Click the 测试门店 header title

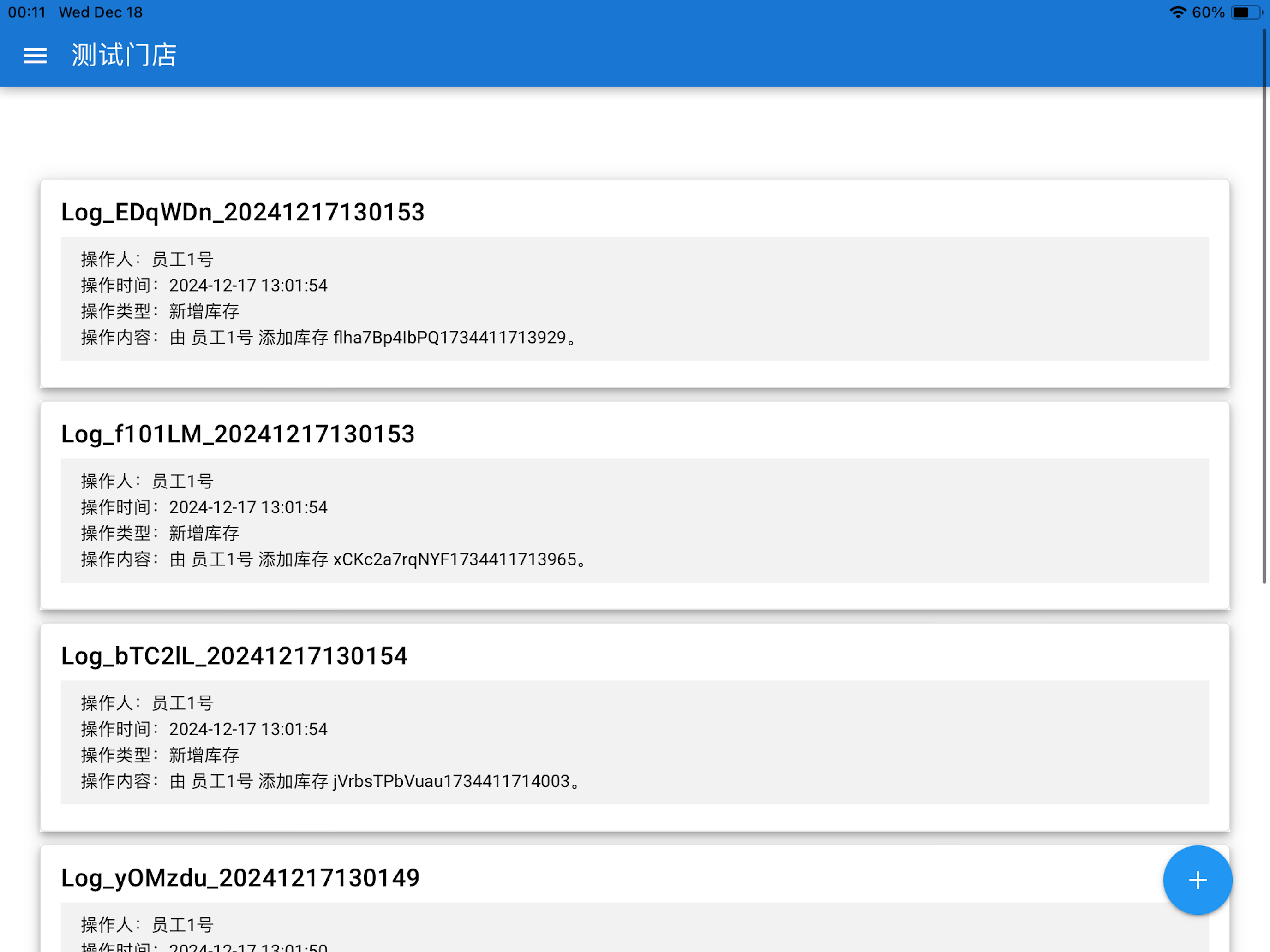point(124,56)
